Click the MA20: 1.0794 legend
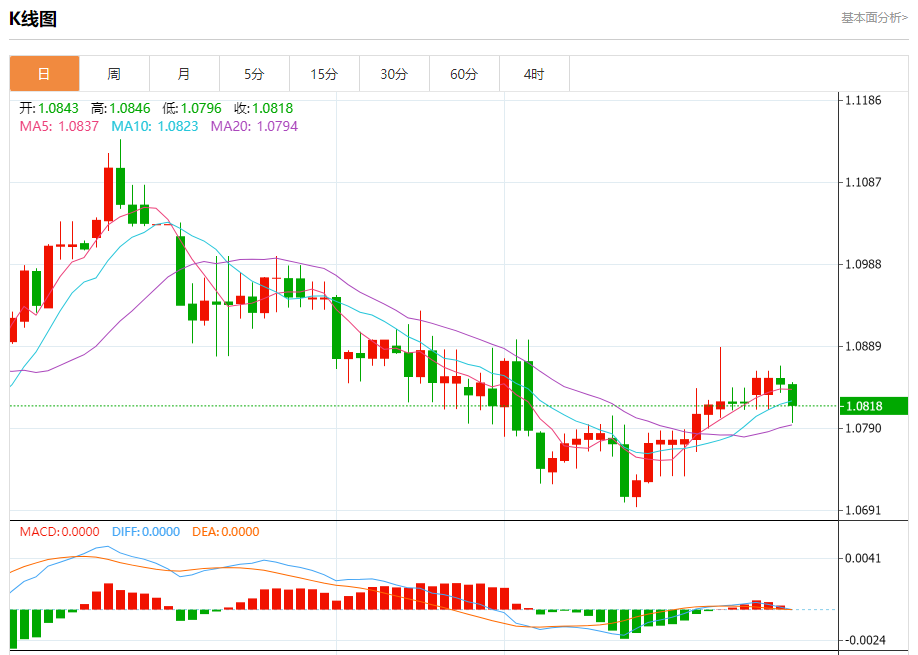Viewport: 918px width, 655px height. click(x=254, y=126)
